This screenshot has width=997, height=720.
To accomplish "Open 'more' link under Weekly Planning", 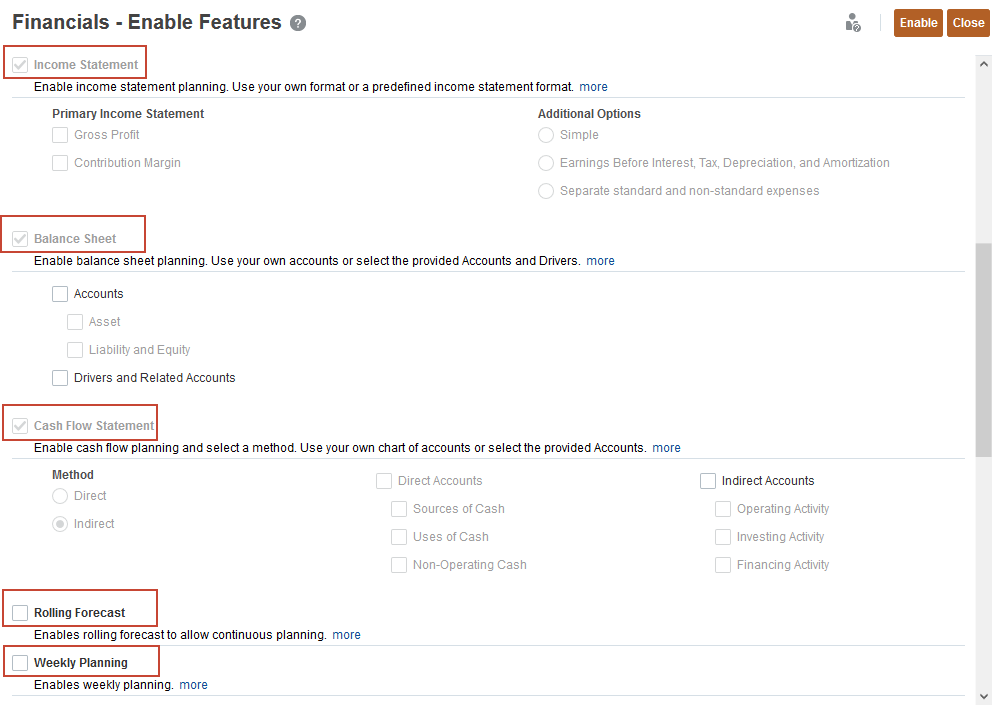I will point(193,685).
